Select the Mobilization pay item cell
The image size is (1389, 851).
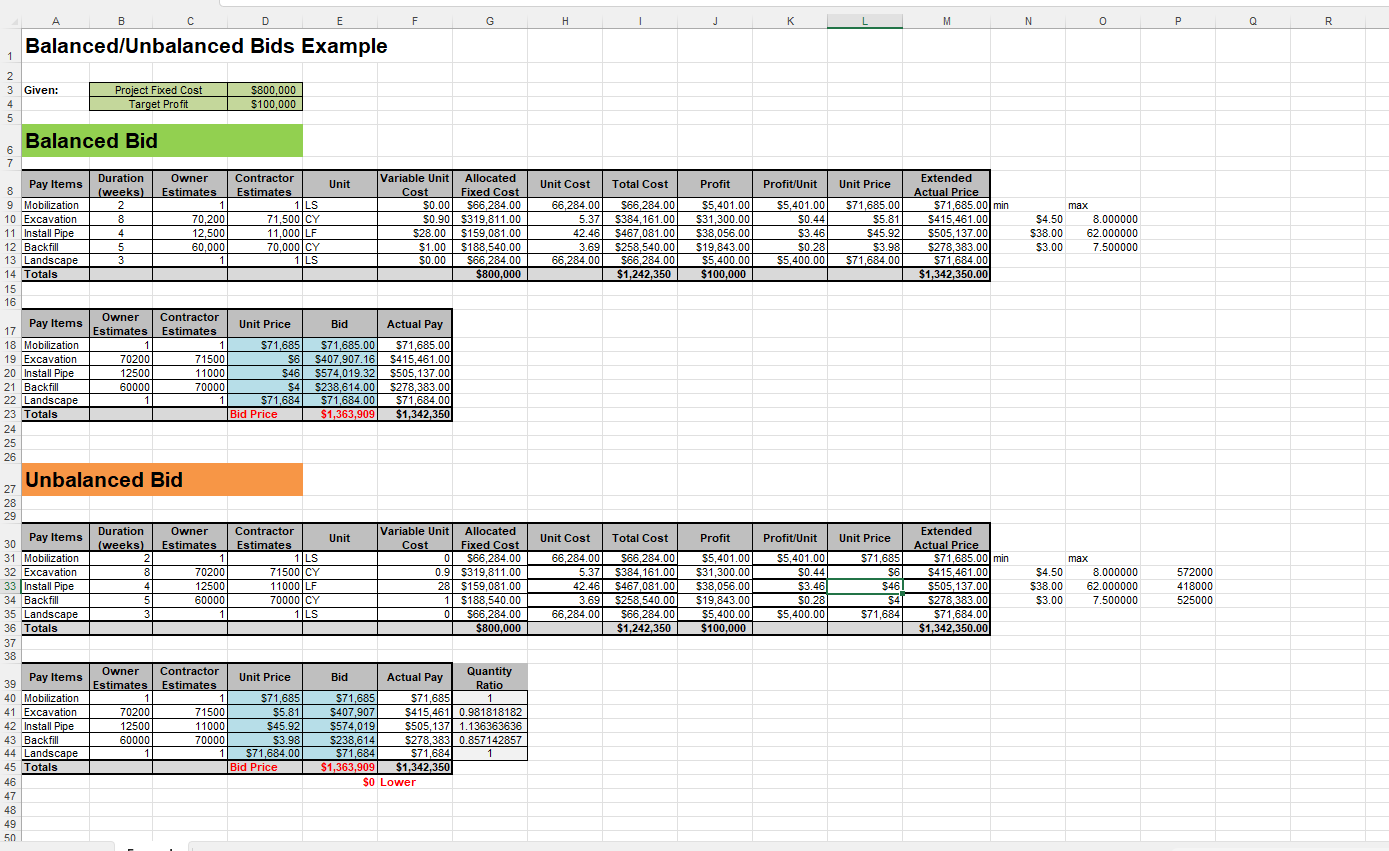tap(55, 205)
